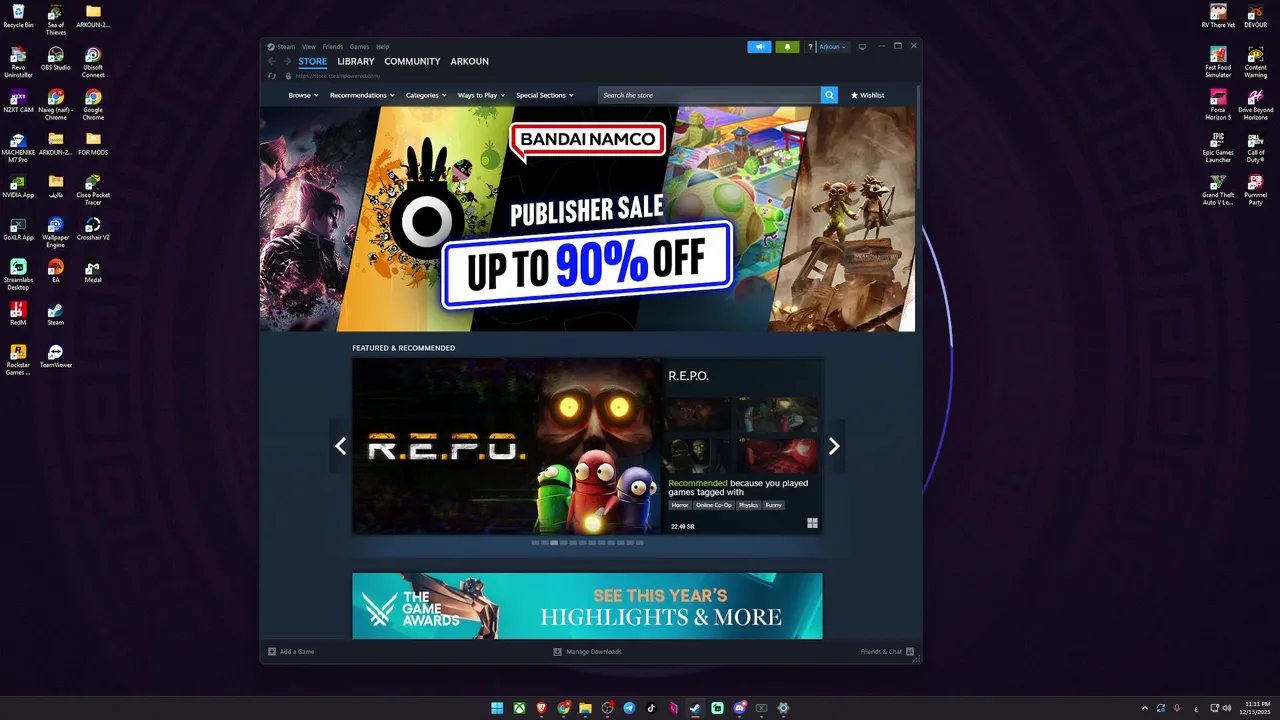Click the Physics tag
This screenshot has height=720, width=1280.
748,505
